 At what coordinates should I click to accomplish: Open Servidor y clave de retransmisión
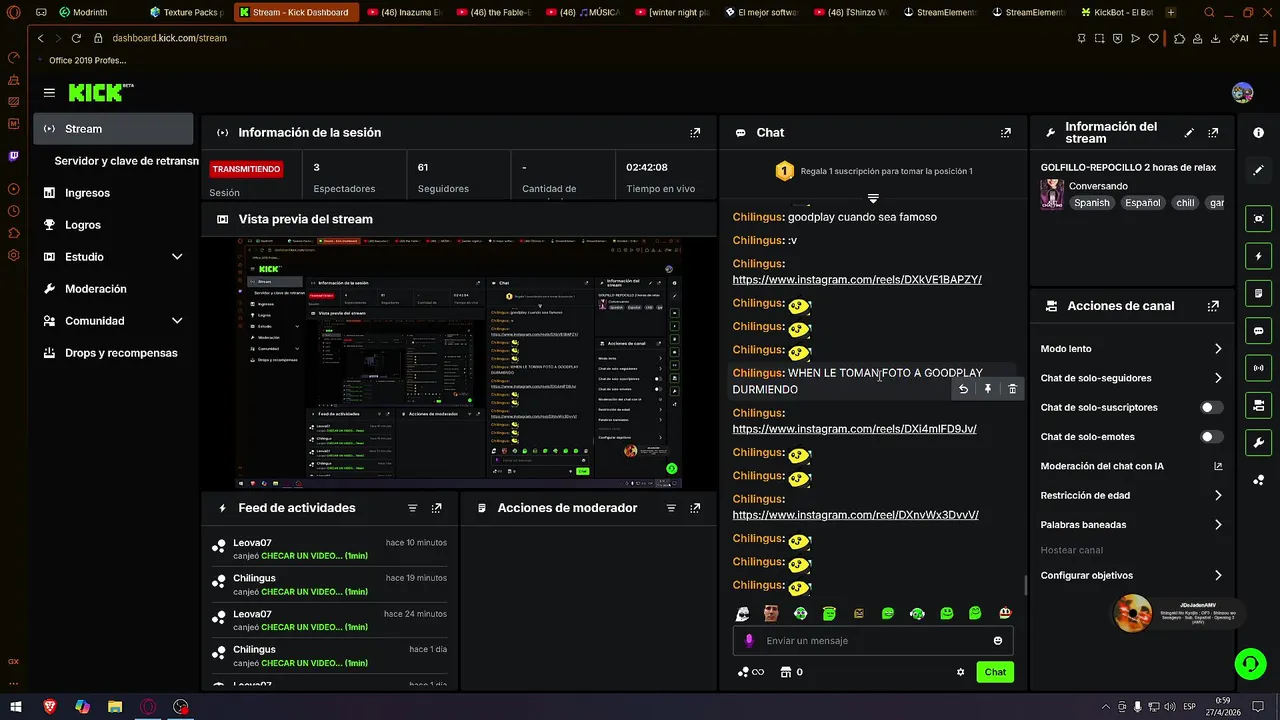tap(126, 161)
